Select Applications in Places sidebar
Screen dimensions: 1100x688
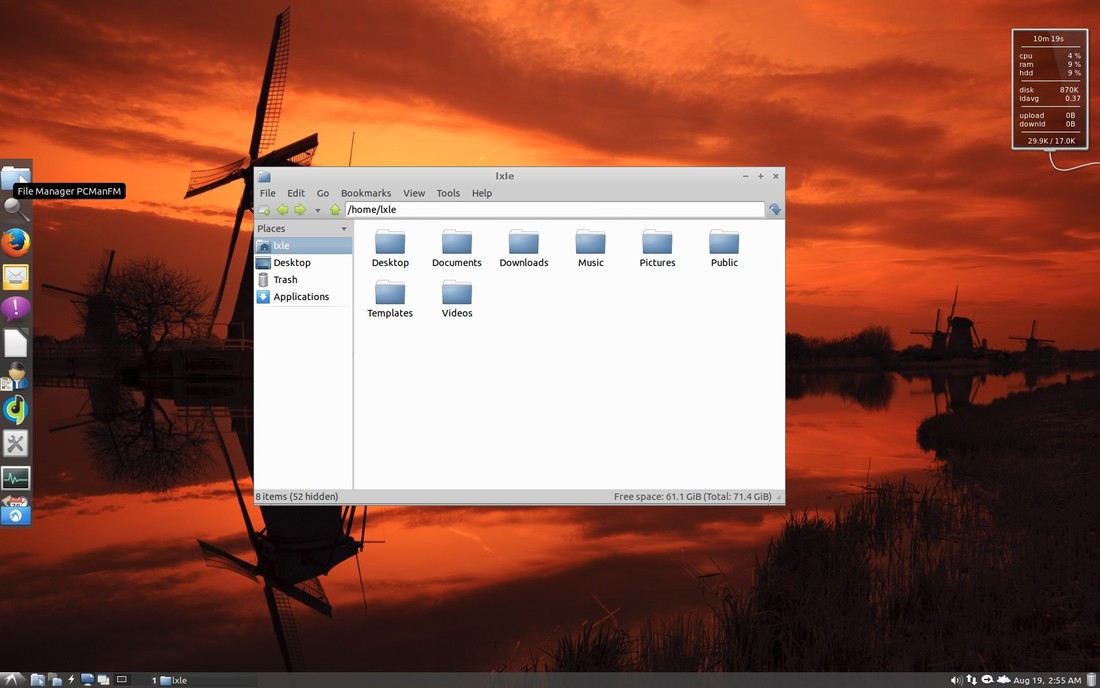click(303, 297)
